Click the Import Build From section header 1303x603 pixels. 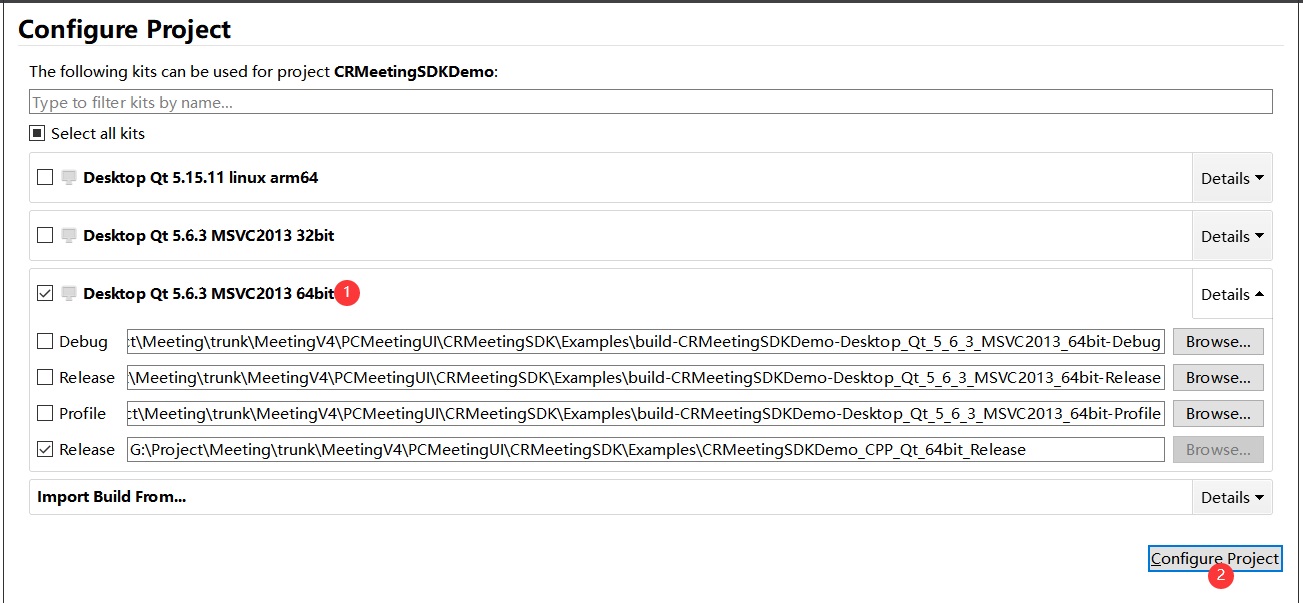point(112,497)
